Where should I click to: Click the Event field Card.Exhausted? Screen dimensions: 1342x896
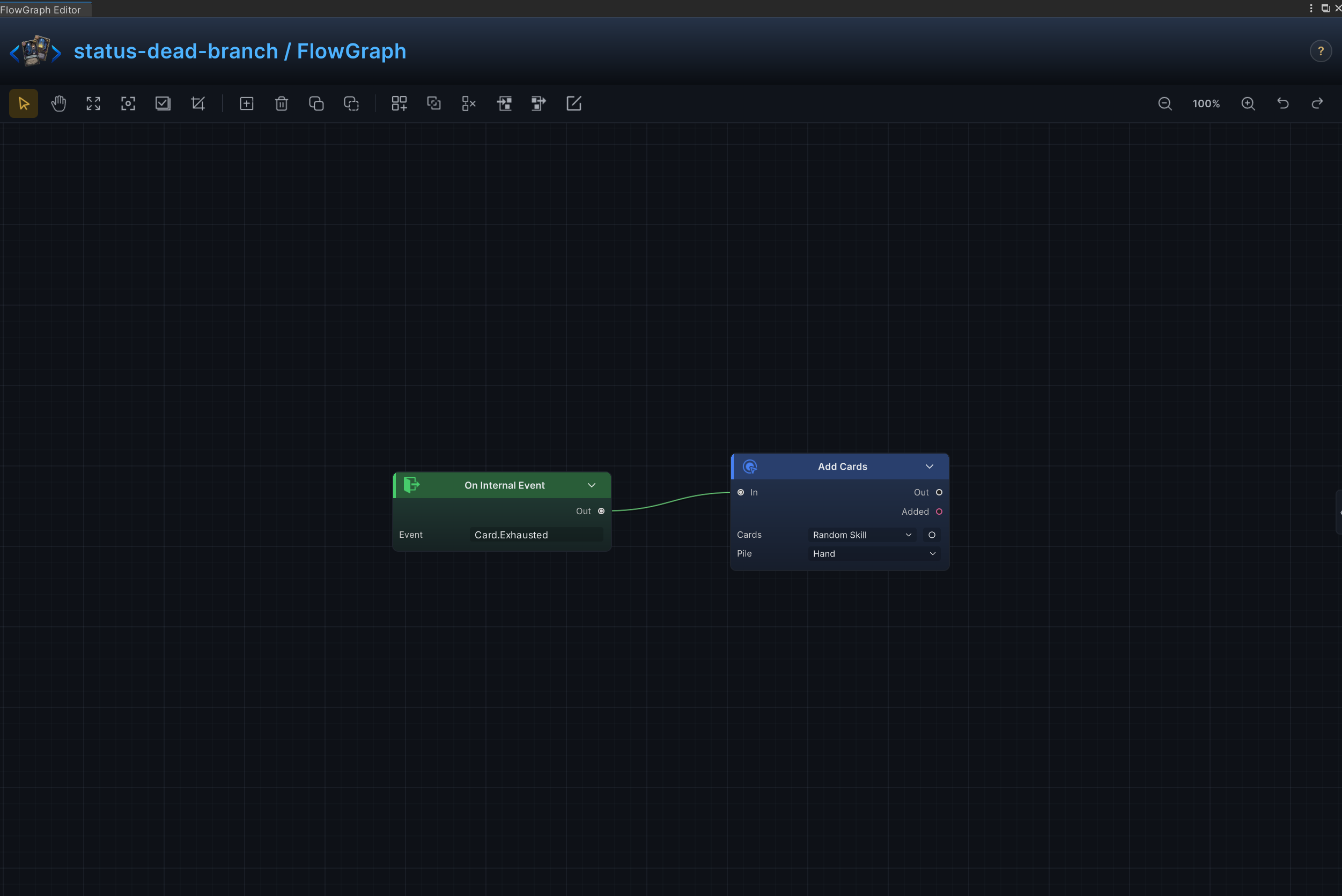(x=536, y=535)
